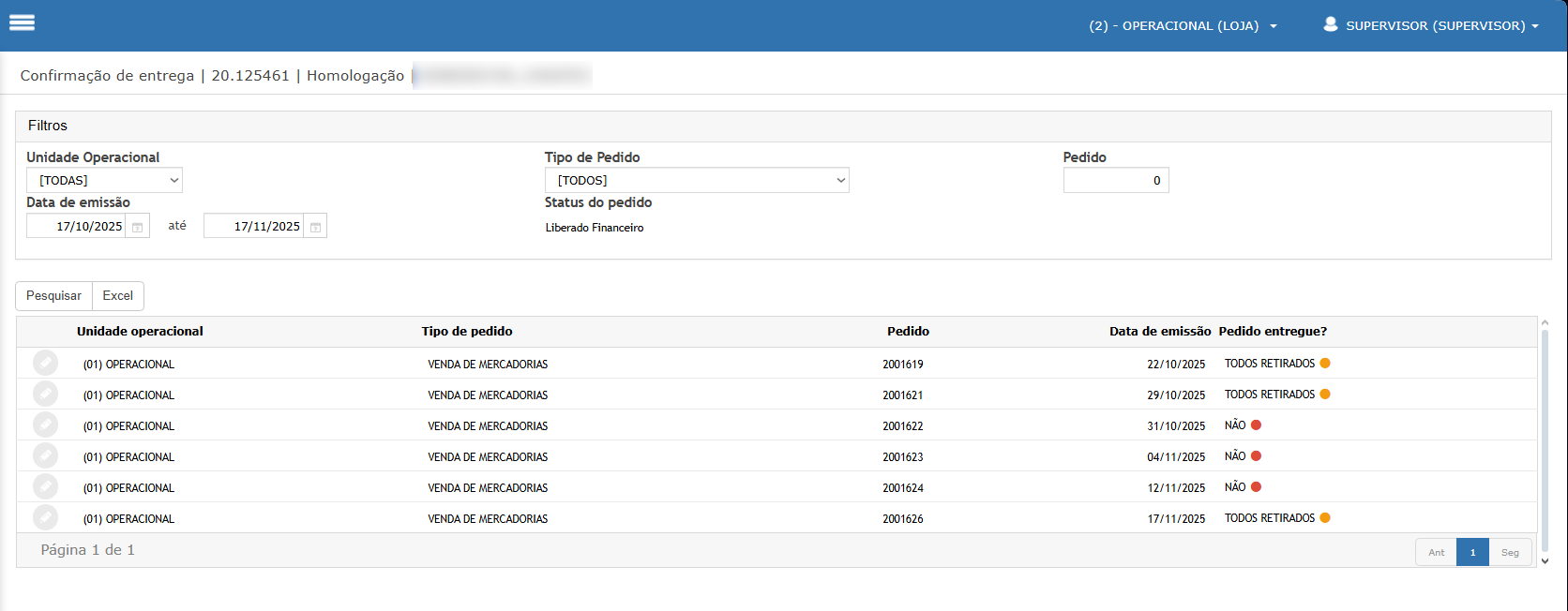Click the Pedido number input field
The width and height of the screenshot is (1568, 611).
[x=1115, y=180]
